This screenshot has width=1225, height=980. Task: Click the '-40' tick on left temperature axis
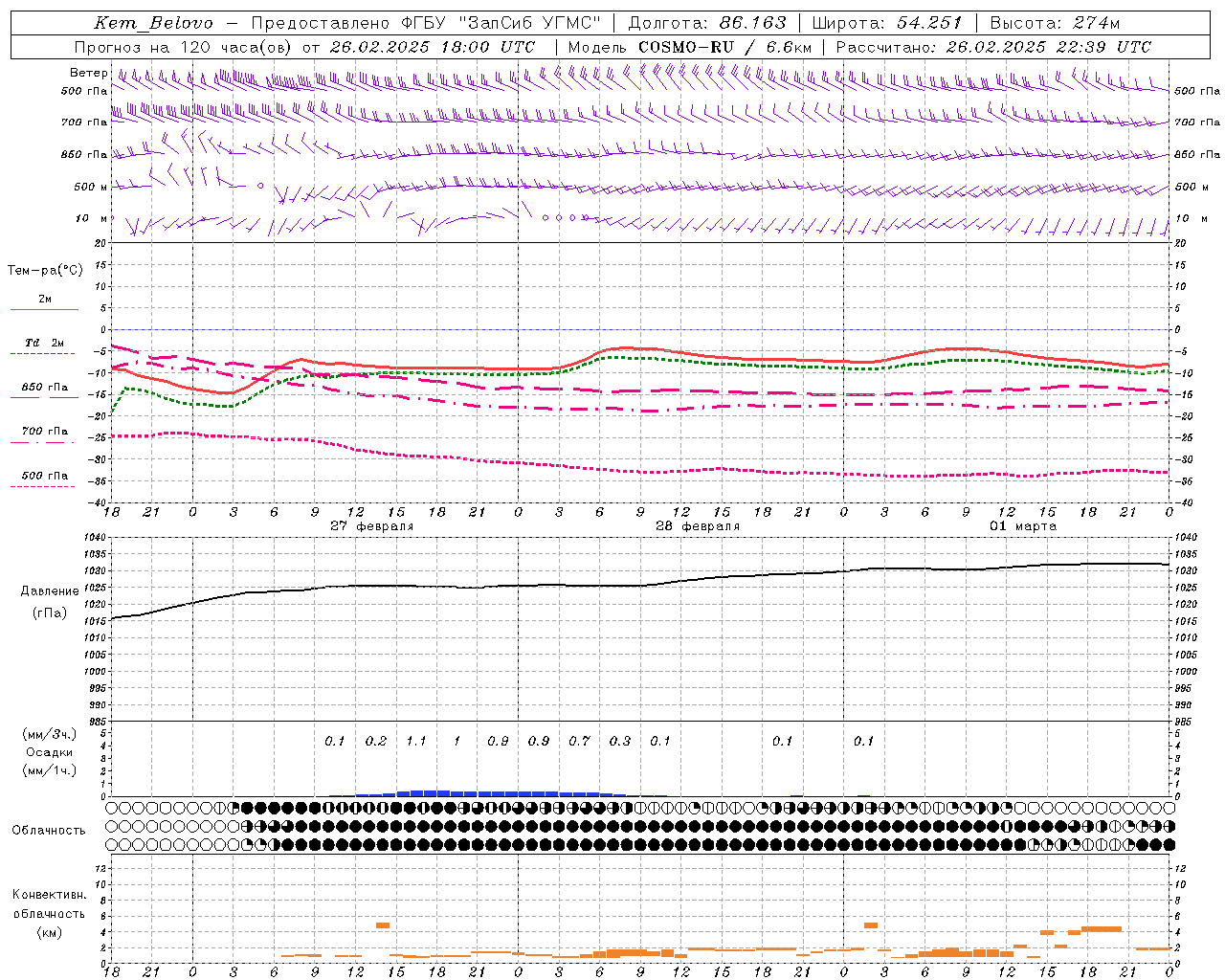click(x=97, y=502)
